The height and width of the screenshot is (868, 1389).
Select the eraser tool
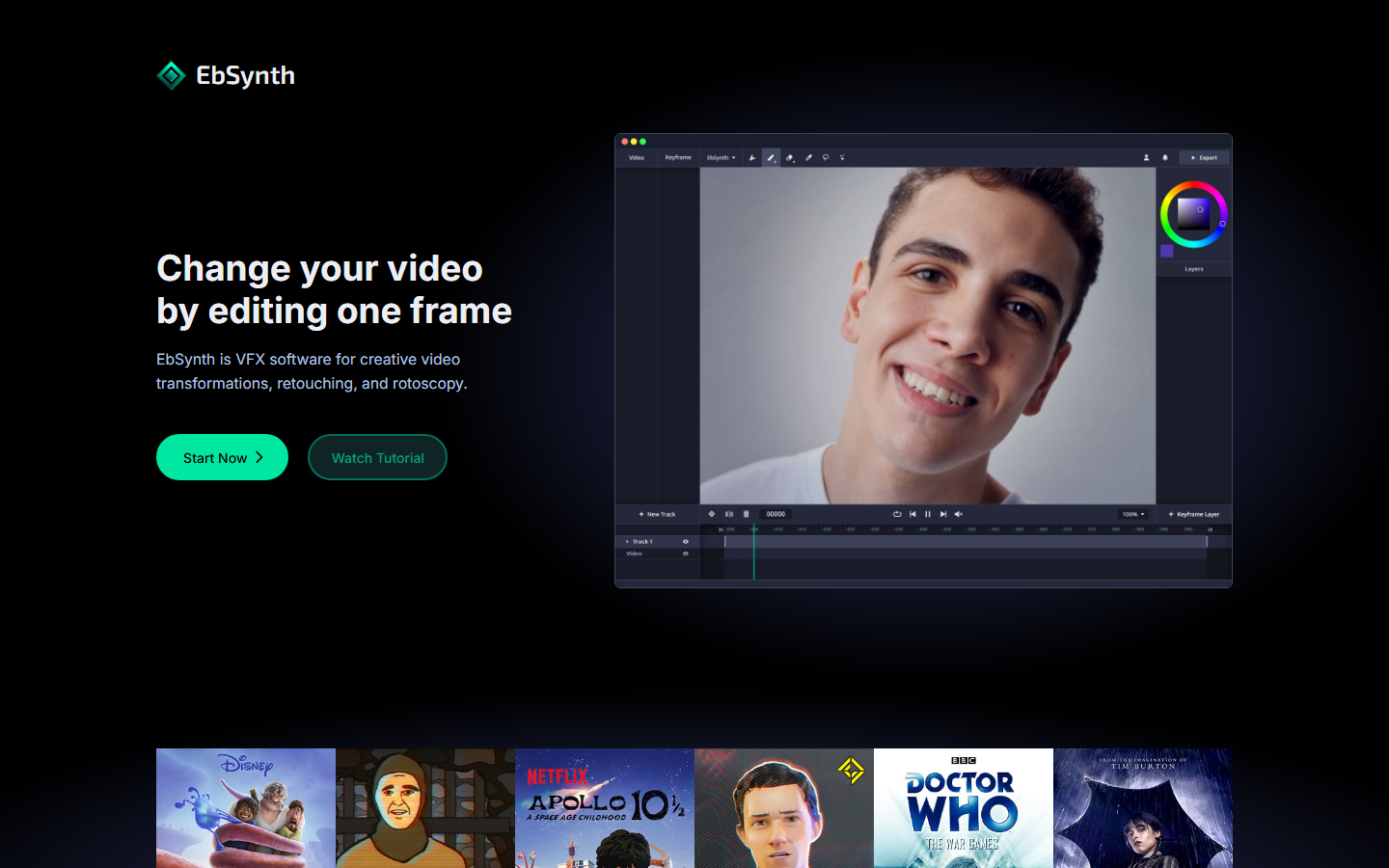790,157
